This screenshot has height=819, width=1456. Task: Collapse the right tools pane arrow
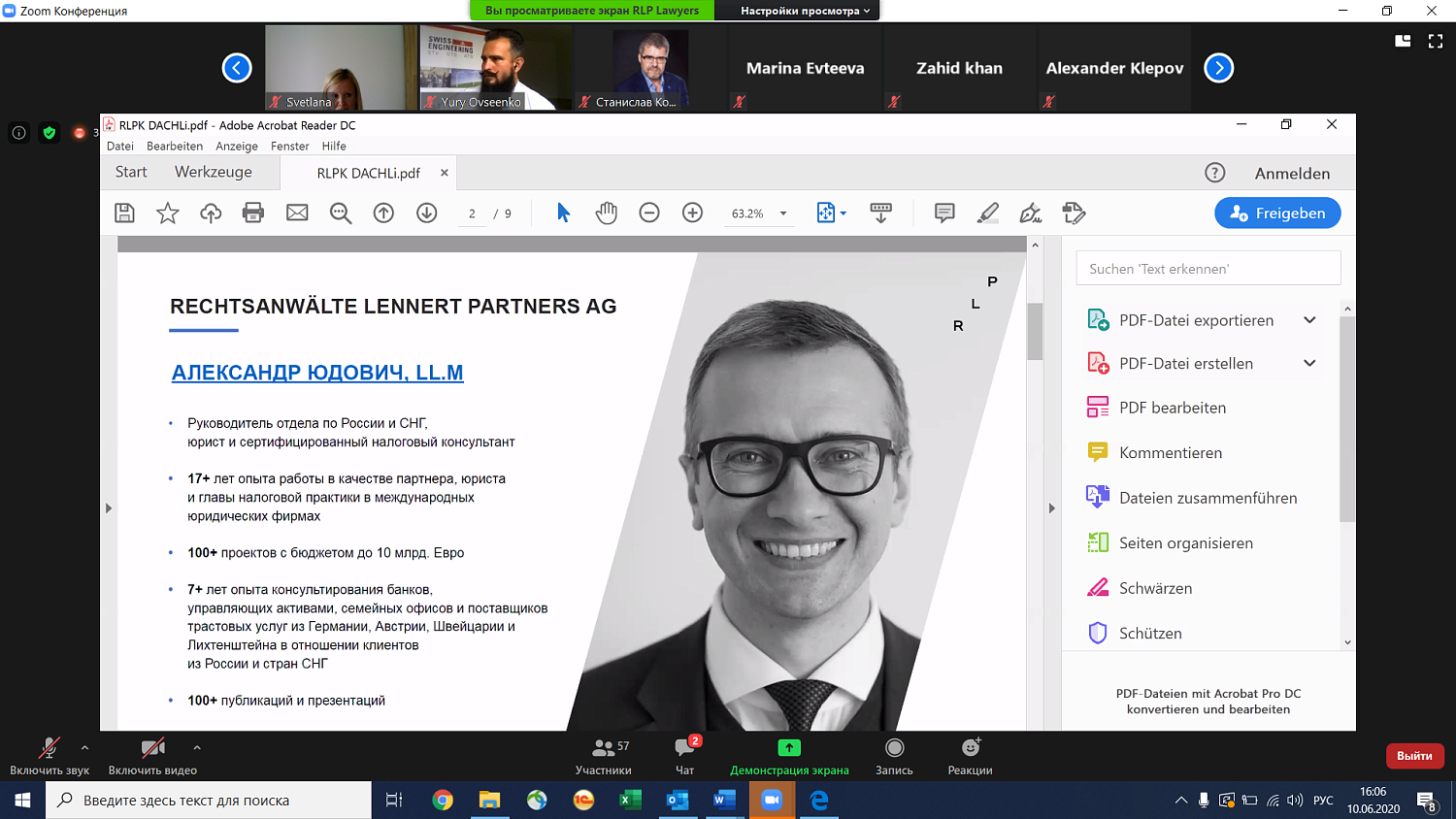tap(1051, 508)
